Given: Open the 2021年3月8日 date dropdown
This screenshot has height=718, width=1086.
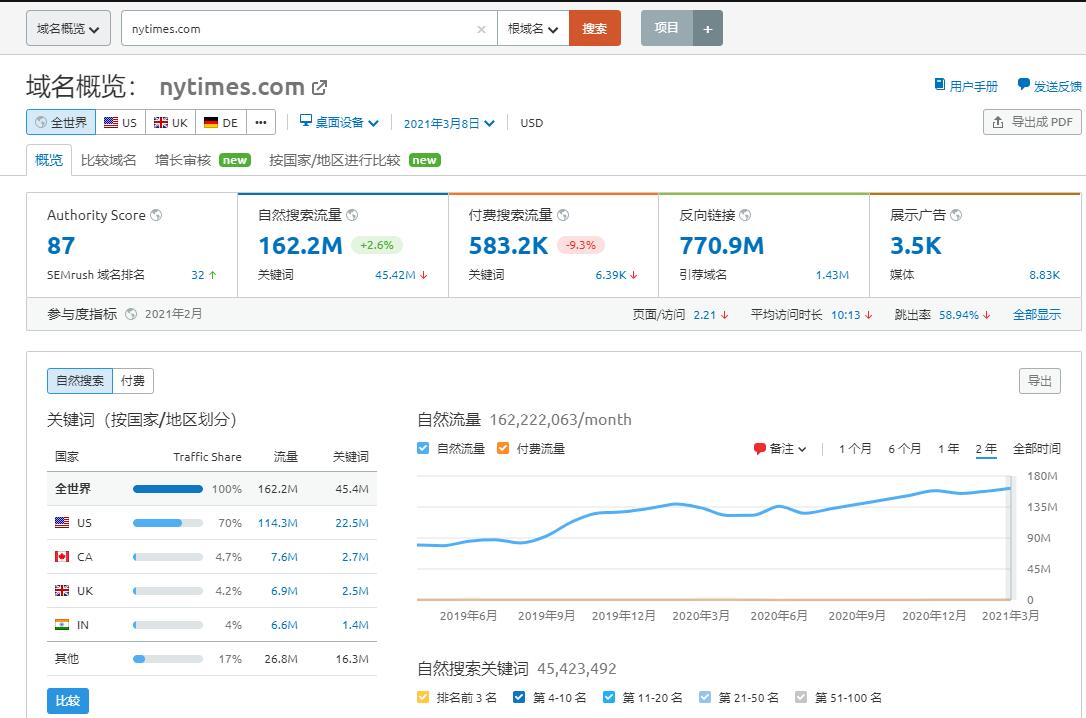Looking at the screenshot, I should coord(449,123).
